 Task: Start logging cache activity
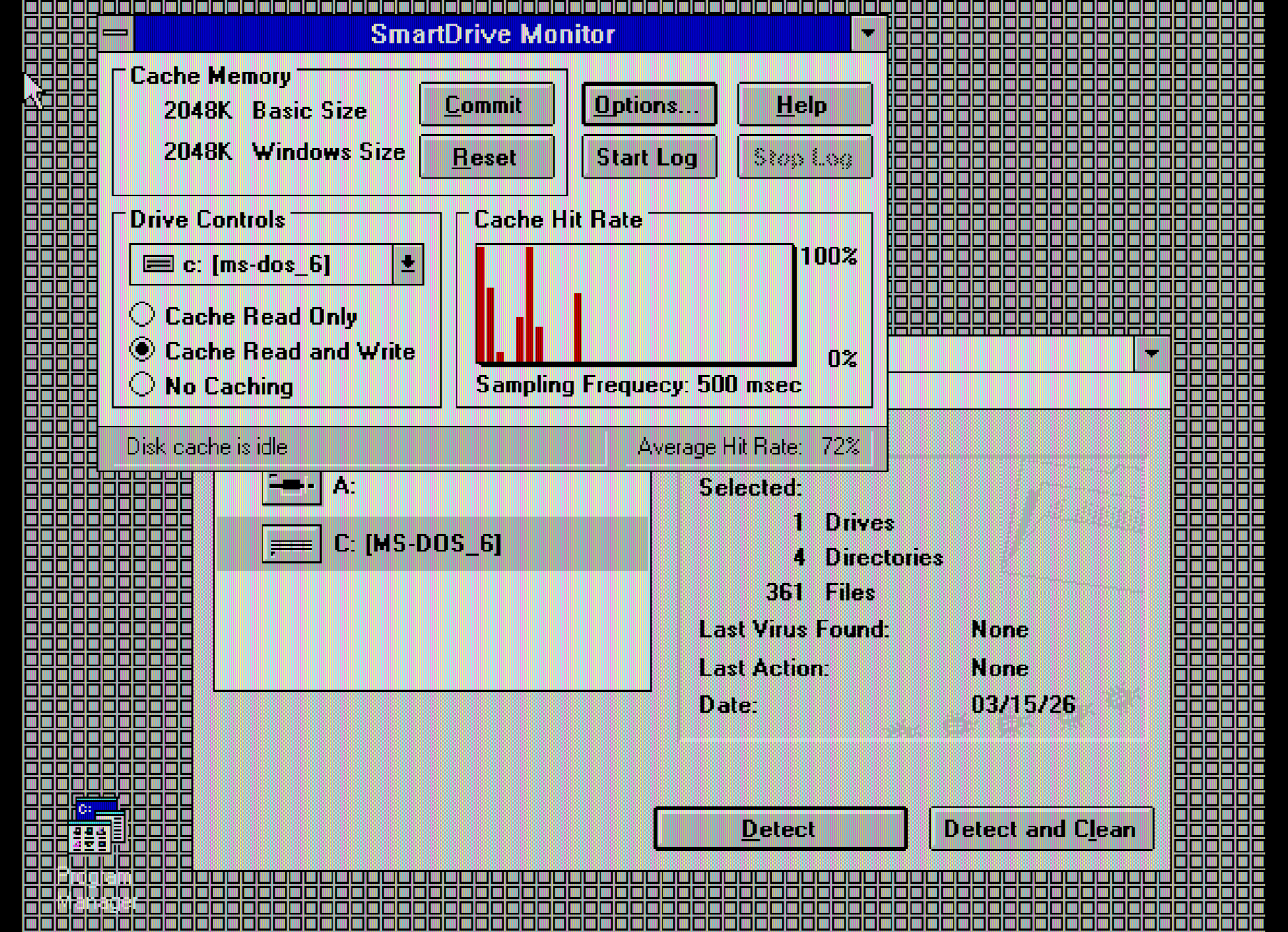pos(648,157)
